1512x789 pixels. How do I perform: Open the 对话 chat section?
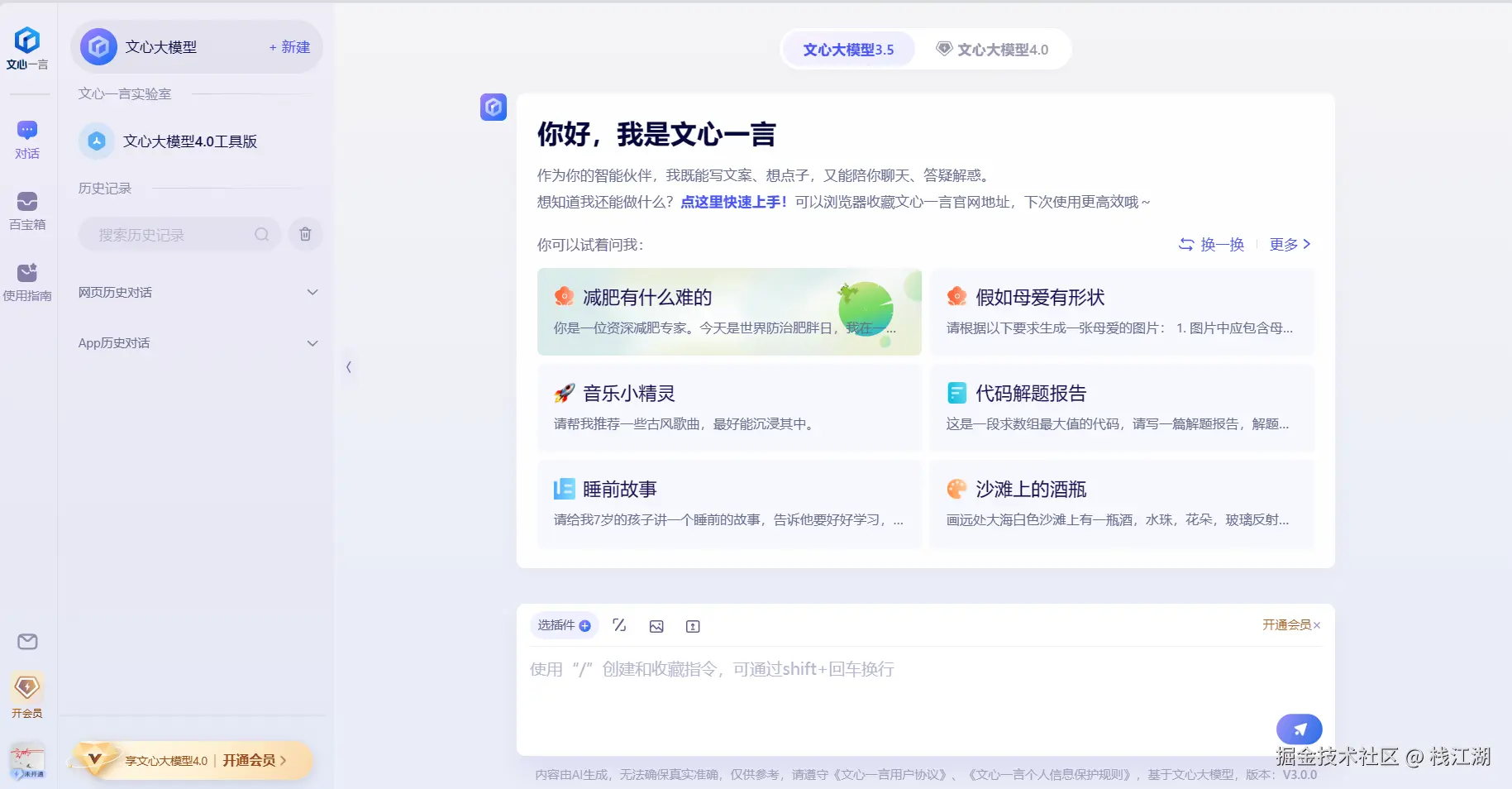[27, 140]
